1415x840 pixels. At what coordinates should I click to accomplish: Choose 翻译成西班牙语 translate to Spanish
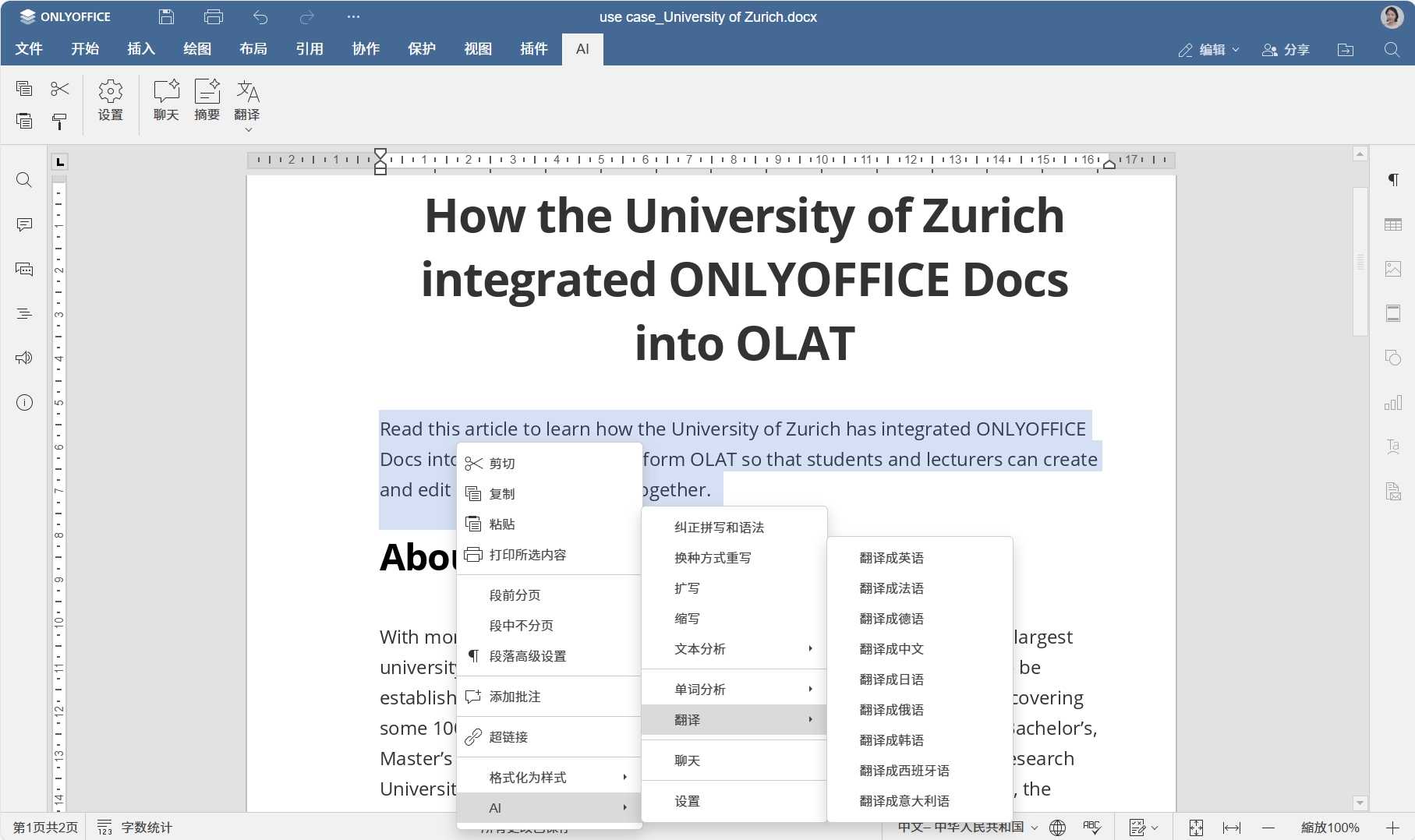[x=919, y=770]
